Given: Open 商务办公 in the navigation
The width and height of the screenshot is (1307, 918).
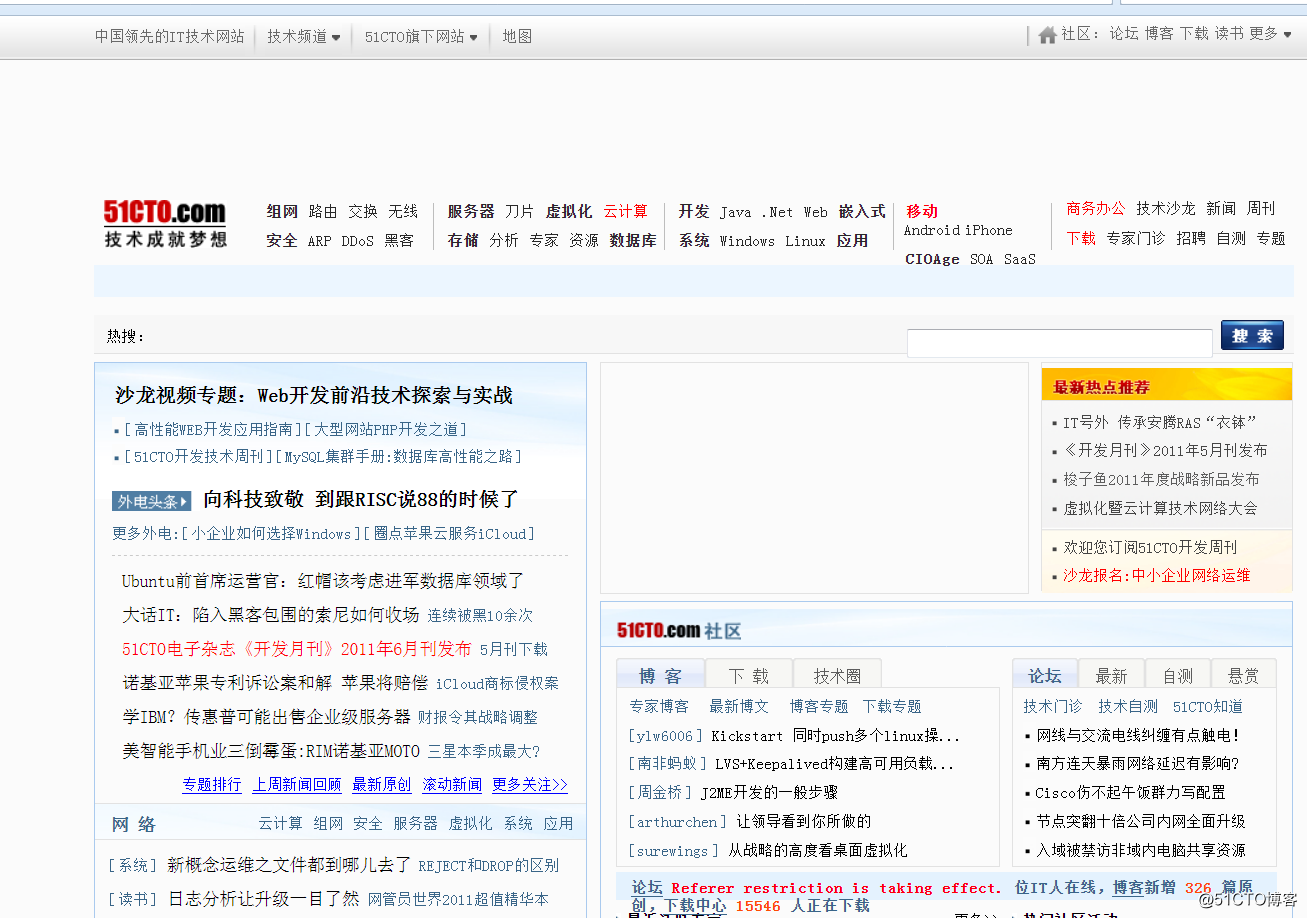Looking at the screenshot, I should click(x=1095, y=208).
